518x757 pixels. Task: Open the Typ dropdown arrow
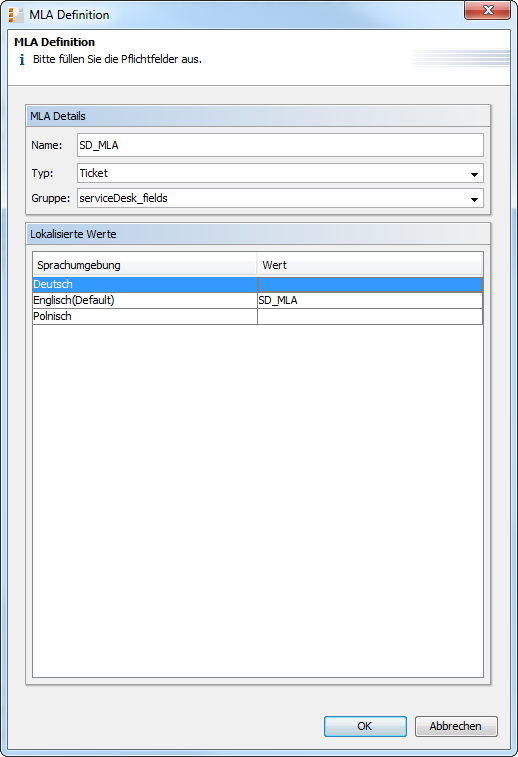474,174
